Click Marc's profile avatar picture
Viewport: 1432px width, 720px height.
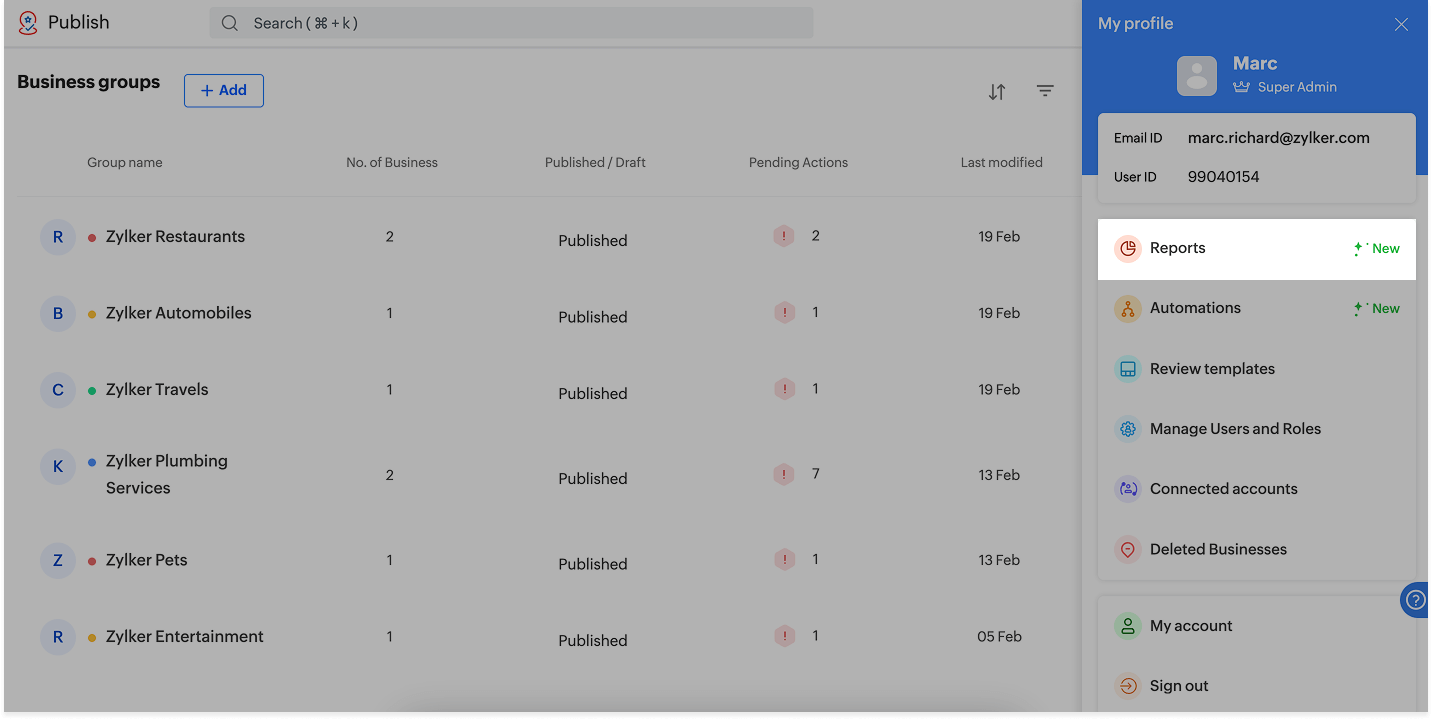(x=1197, y=76)
